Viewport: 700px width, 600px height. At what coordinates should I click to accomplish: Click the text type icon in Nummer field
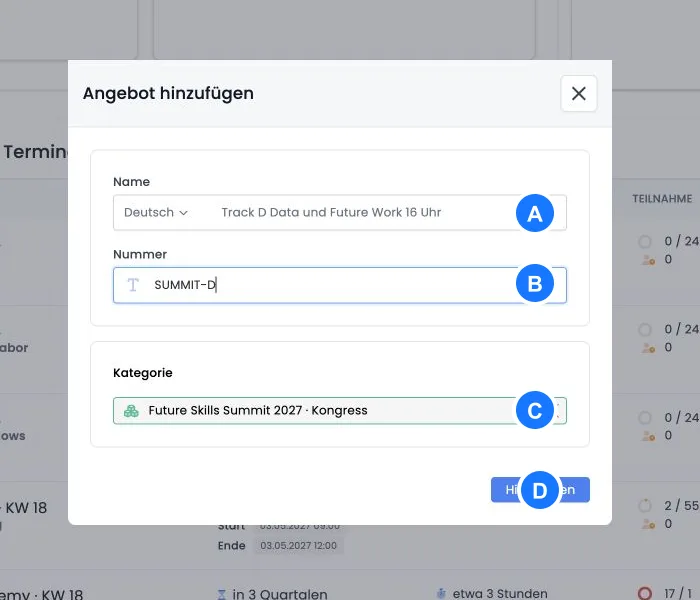click(133, 285)
